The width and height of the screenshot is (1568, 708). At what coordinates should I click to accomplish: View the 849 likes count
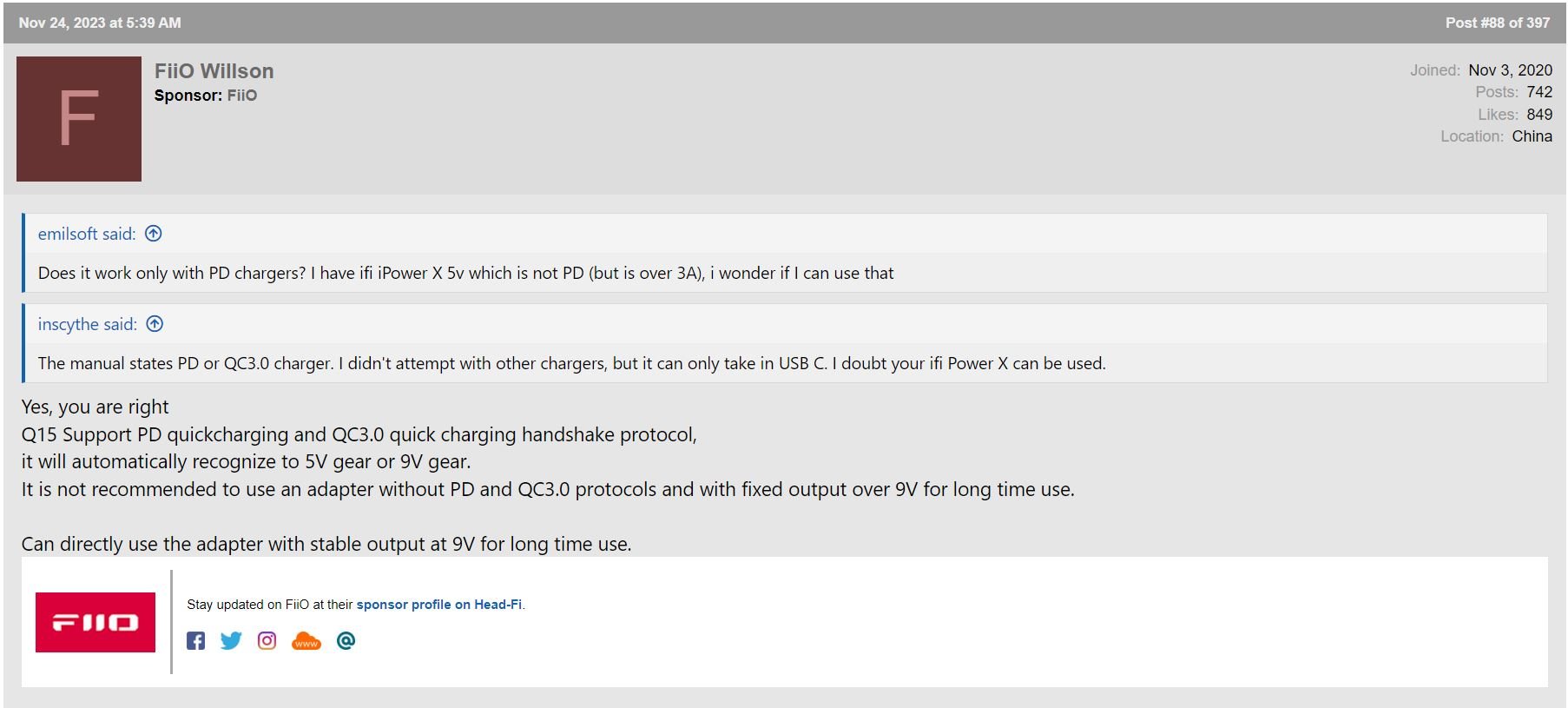pyautogui.click(x=1538, y=115)
